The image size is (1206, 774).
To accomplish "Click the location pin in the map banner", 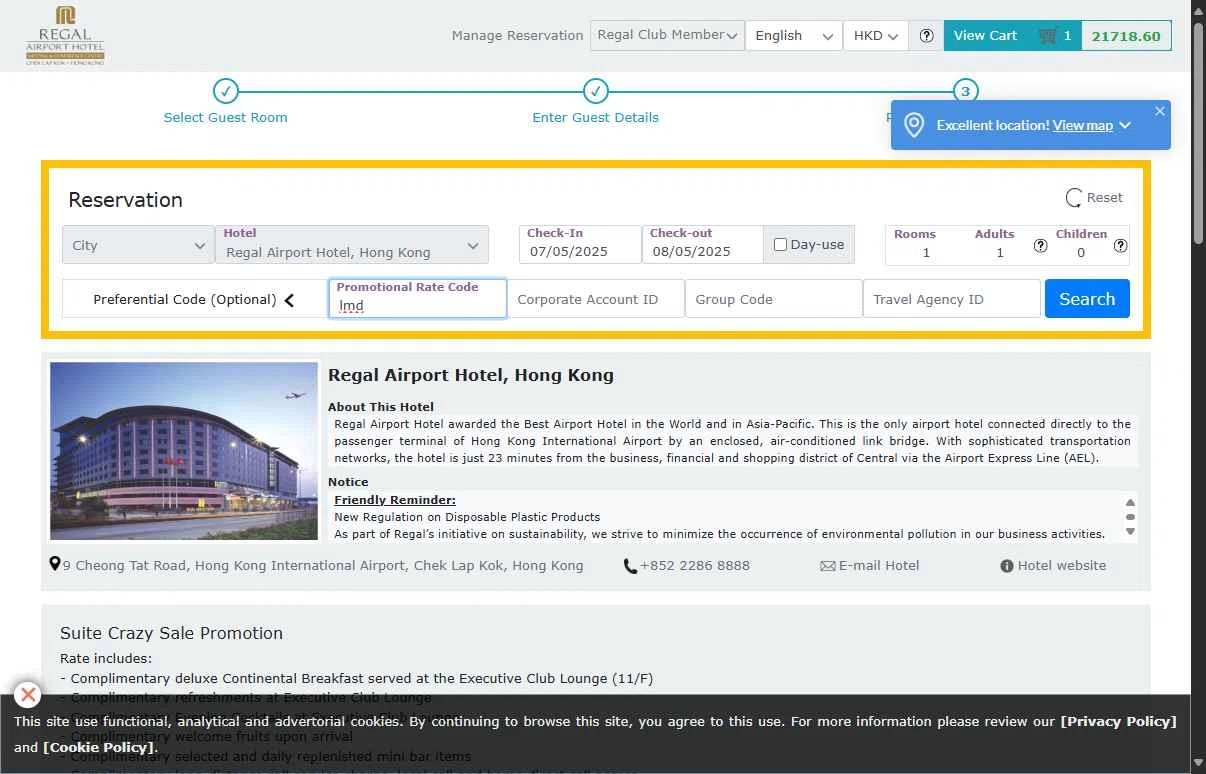I will pos(914,125).
